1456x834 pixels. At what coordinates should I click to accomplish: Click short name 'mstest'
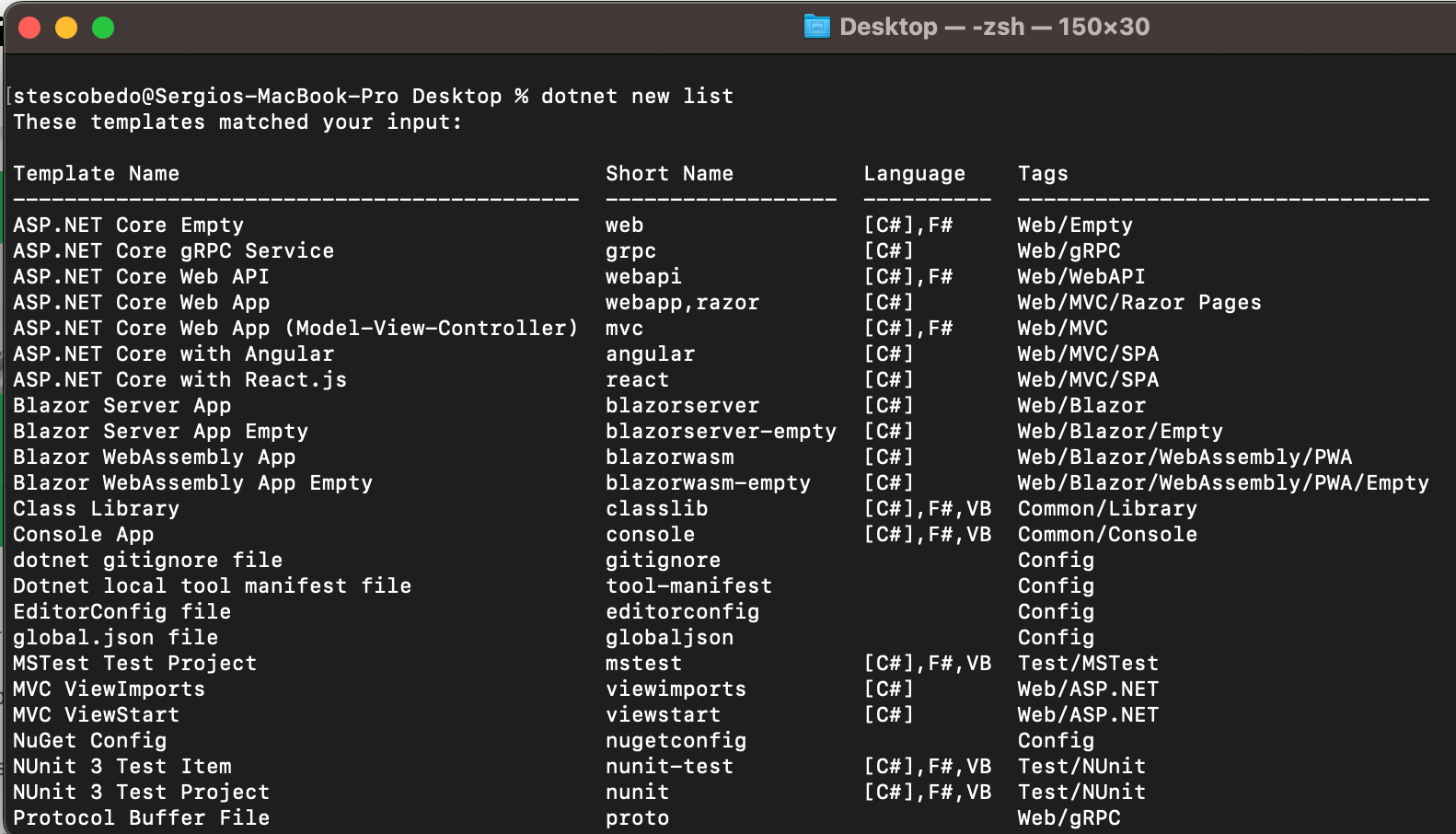pos(643,663)
